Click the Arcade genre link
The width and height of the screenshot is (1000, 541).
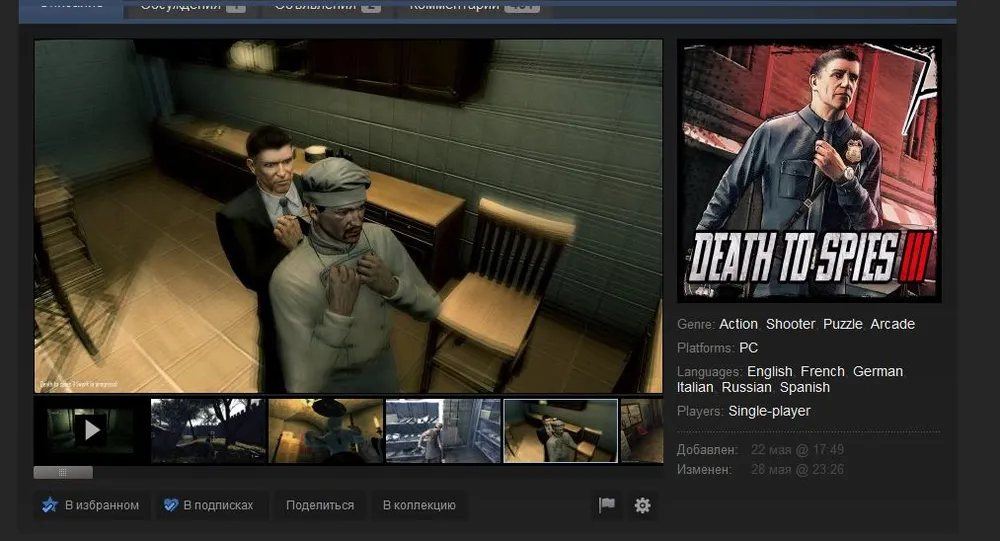click(892, 324)
